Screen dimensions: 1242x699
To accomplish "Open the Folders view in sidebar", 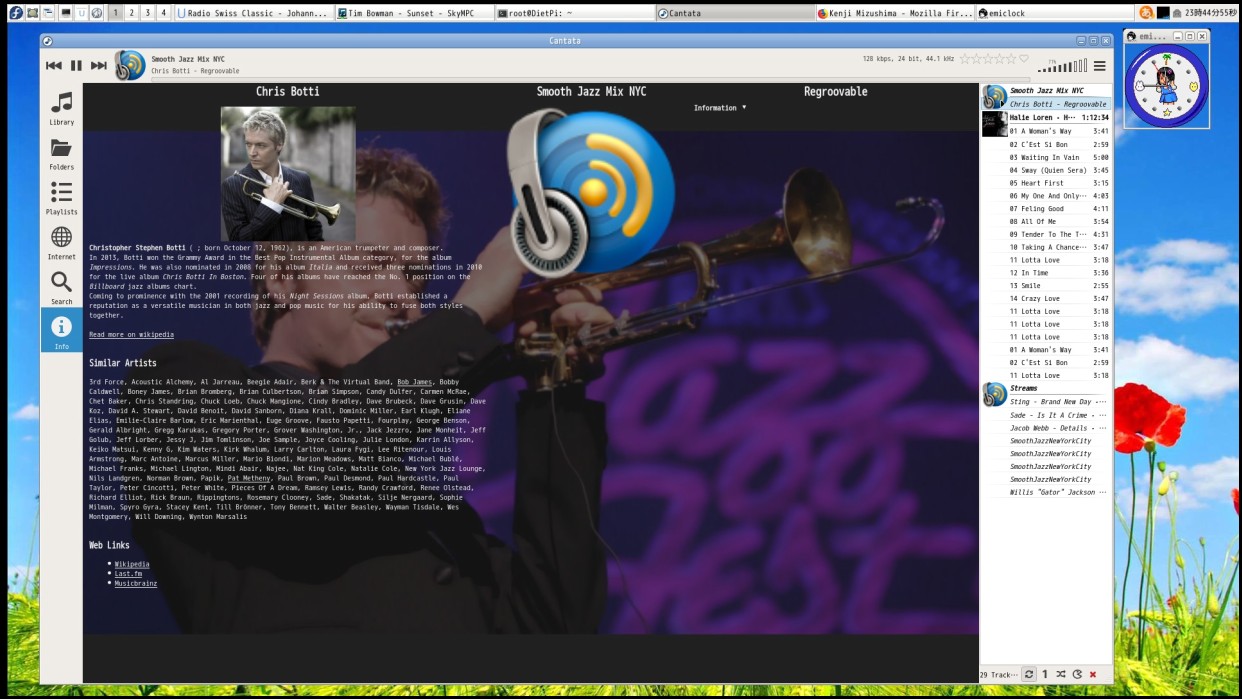I will tap(61, 152).
